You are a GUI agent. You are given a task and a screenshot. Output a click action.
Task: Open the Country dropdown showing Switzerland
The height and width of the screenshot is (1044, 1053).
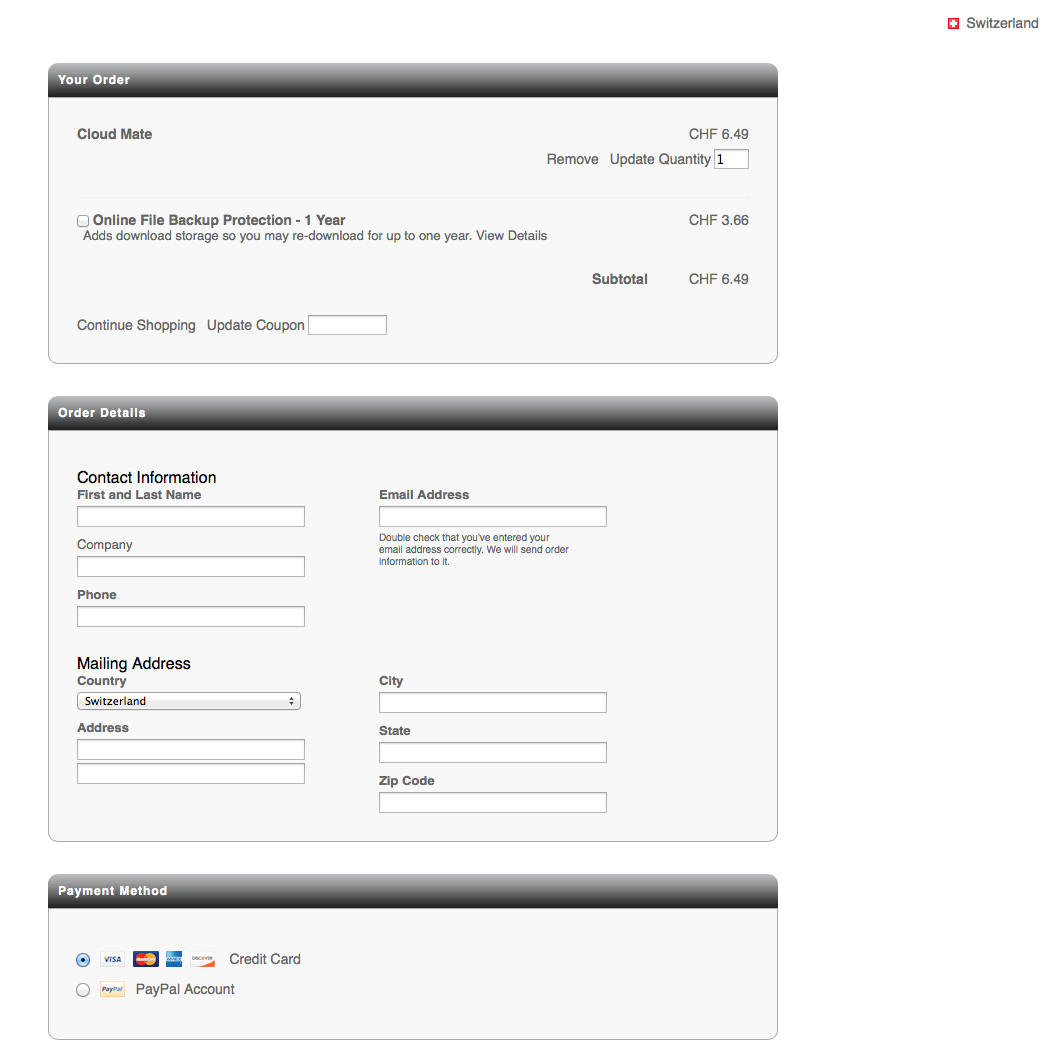(x=189, y=702)
